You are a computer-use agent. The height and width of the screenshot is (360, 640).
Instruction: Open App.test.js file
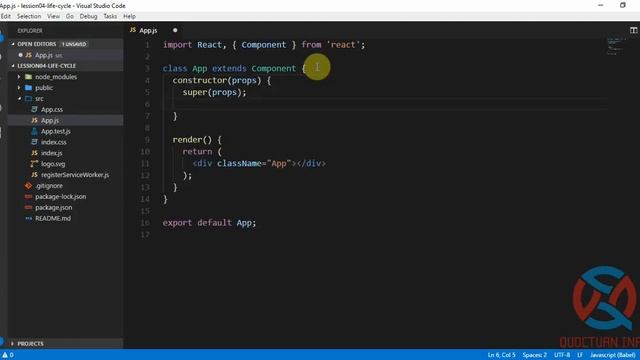click(56, 131)
